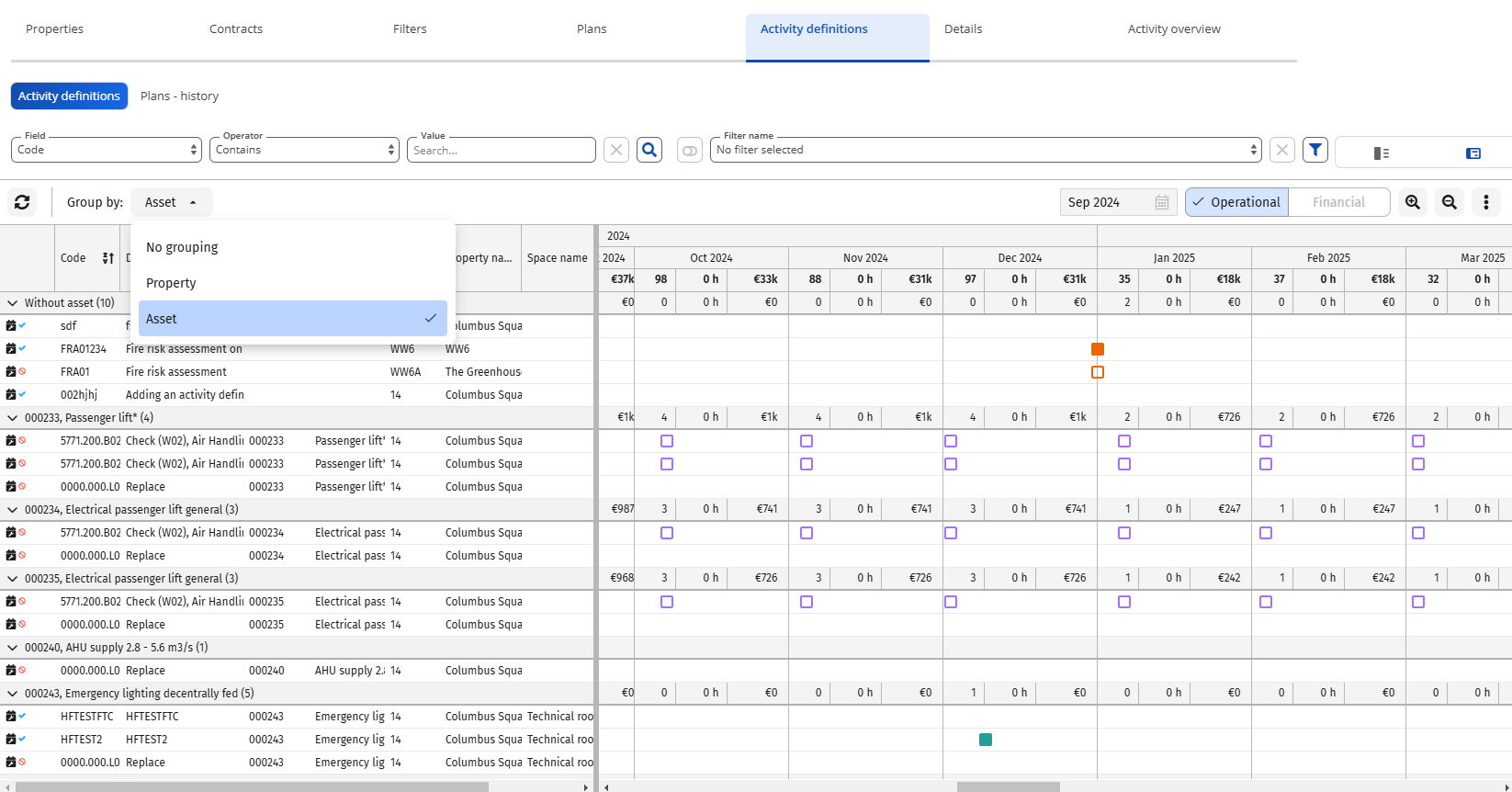The image size is (1512, 792).
Task: Click the Space name column header
Action: point(558,258)
